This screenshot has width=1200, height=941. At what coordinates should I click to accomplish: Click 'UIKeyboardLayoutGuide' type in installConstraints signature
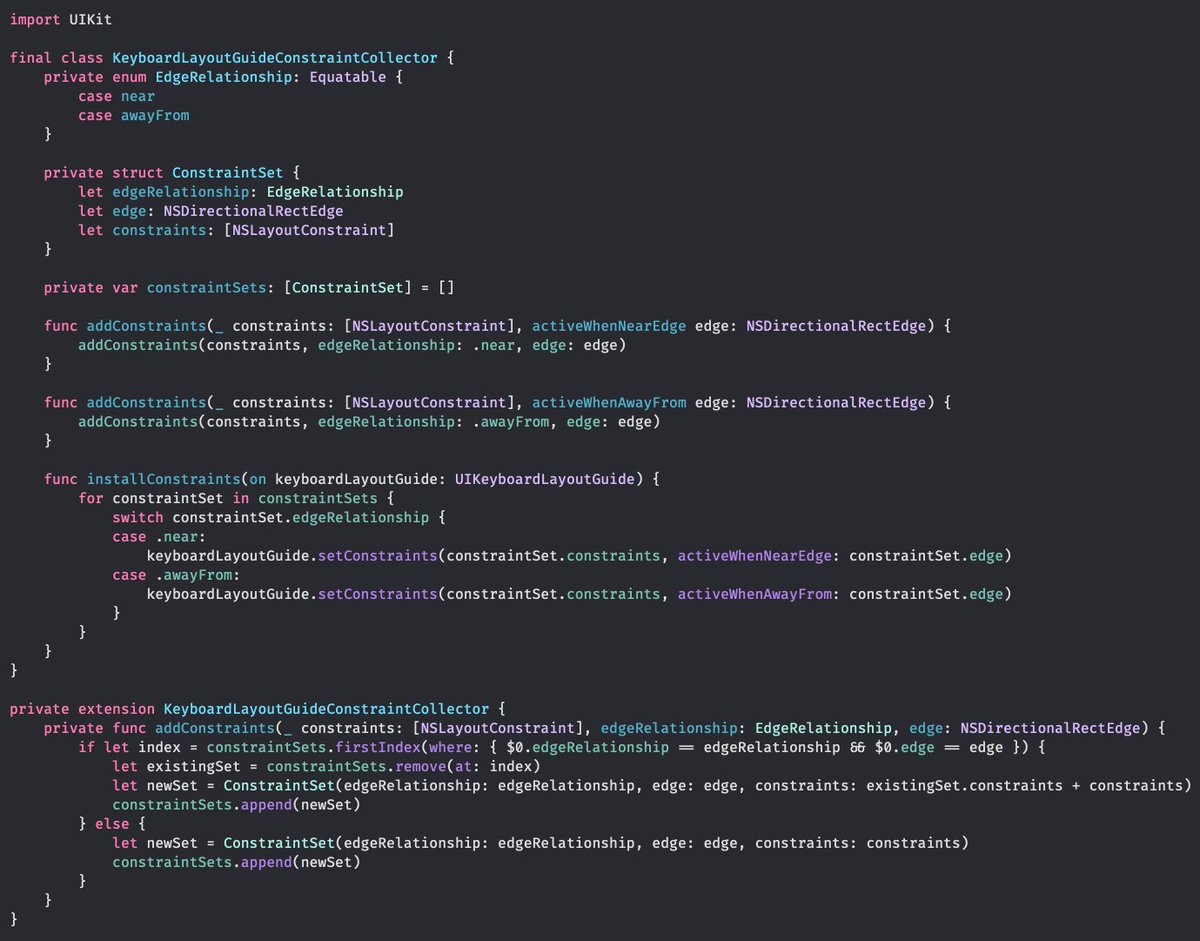point(545,479)
